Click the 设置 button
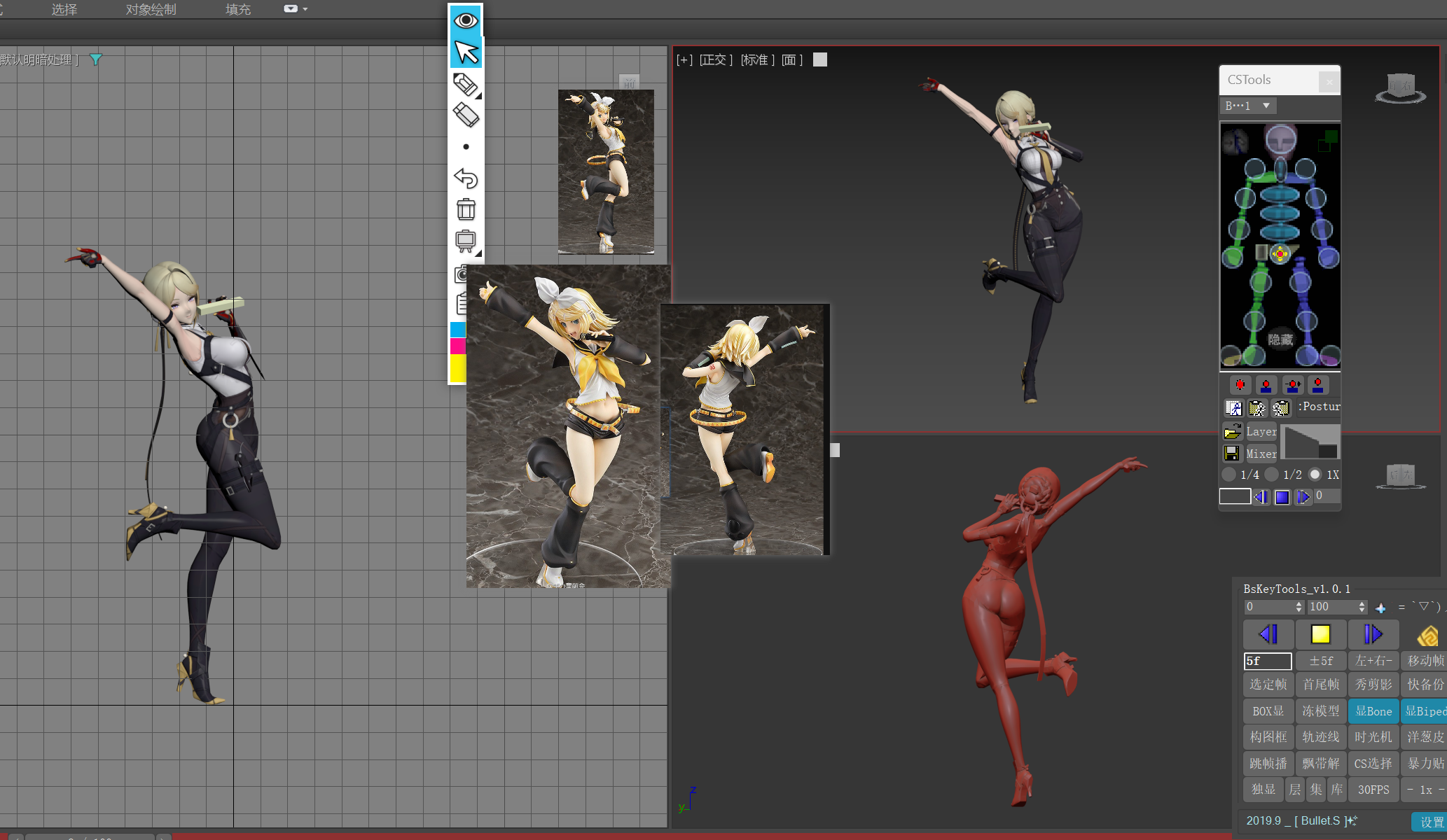This screenshot has width=1447, height=840. (x=1430, y=822)
